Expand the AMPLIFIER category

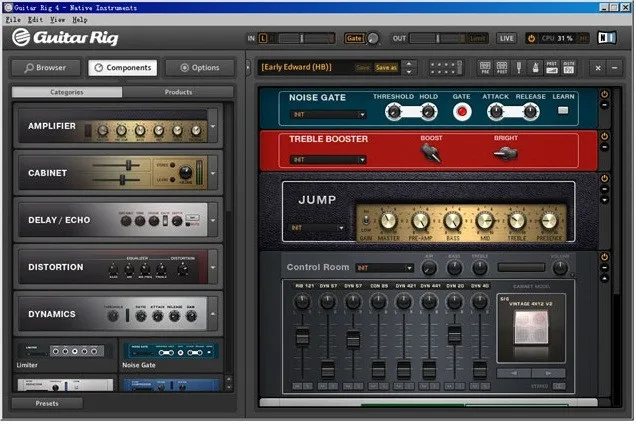pyautogui.click(x=213, y=126)
